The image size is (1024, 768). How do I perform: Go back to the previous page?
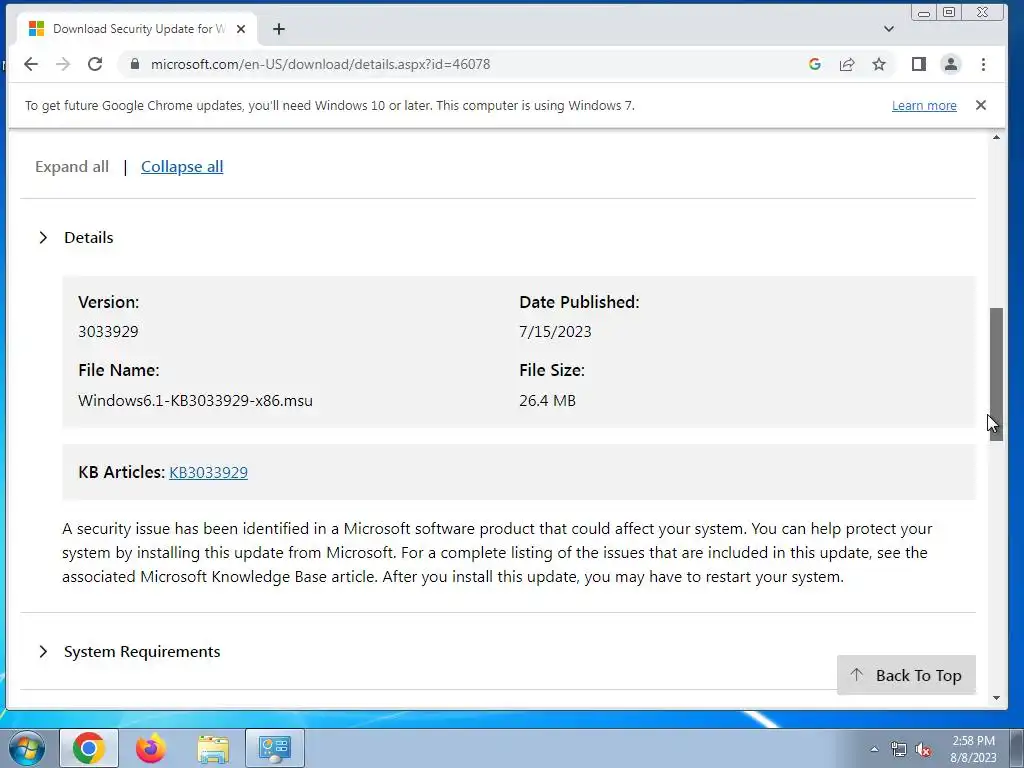[31, 64]
